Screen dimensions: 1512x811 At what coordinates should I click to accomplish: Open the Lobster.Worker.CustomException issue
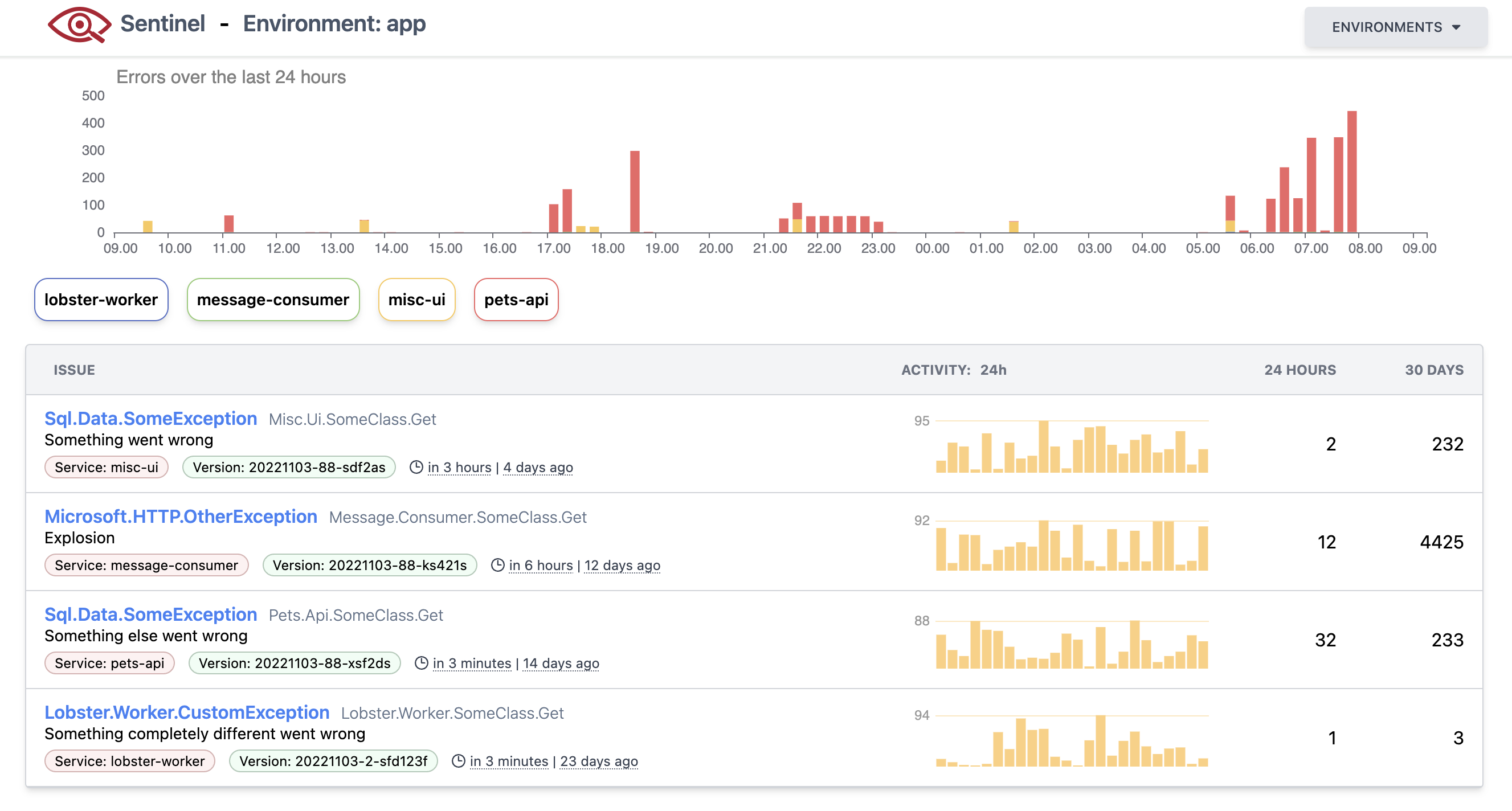(x=187, y=712)
